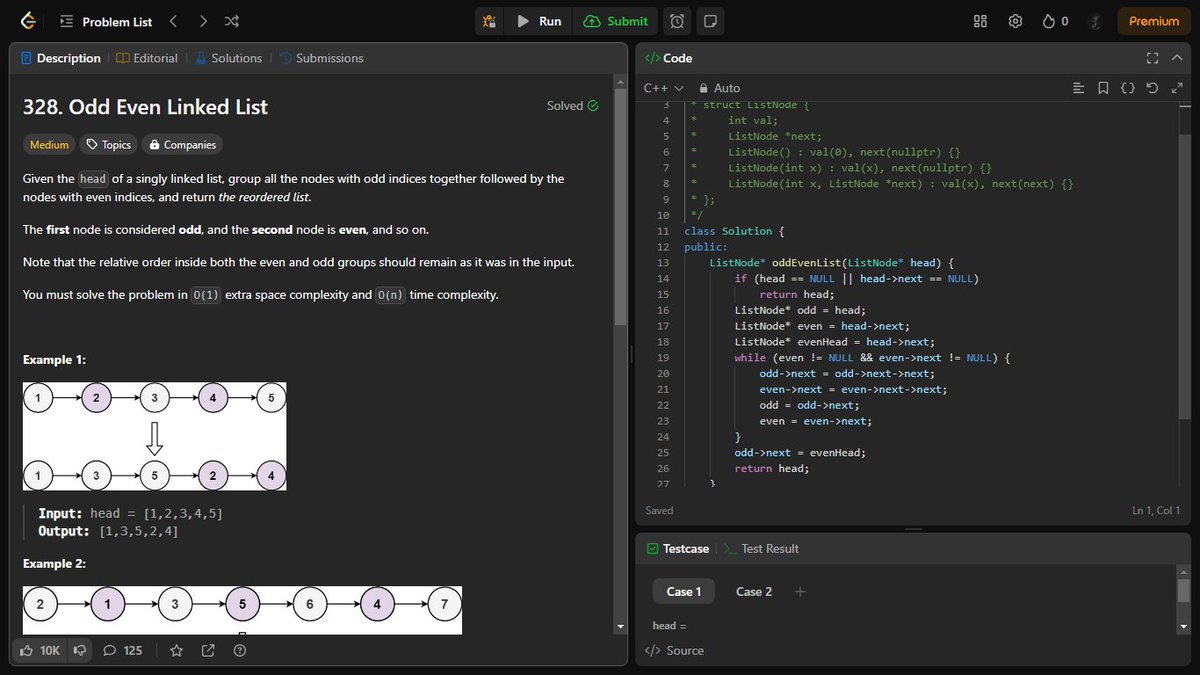Image resolution: width=1200 pixels, height=675 pixels.
Task: Open the user profile avatar
Action: (1095, 21)
